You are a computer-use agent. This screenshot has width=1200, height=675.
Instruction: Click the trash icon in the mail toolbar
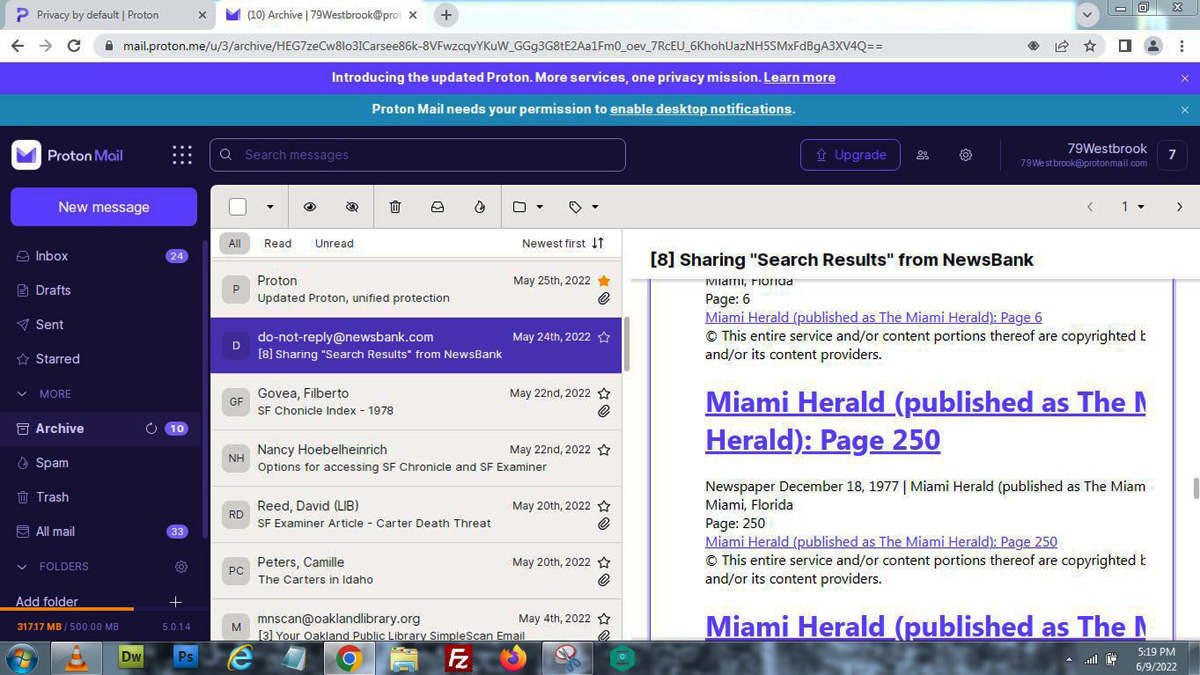tap(395, 207)
